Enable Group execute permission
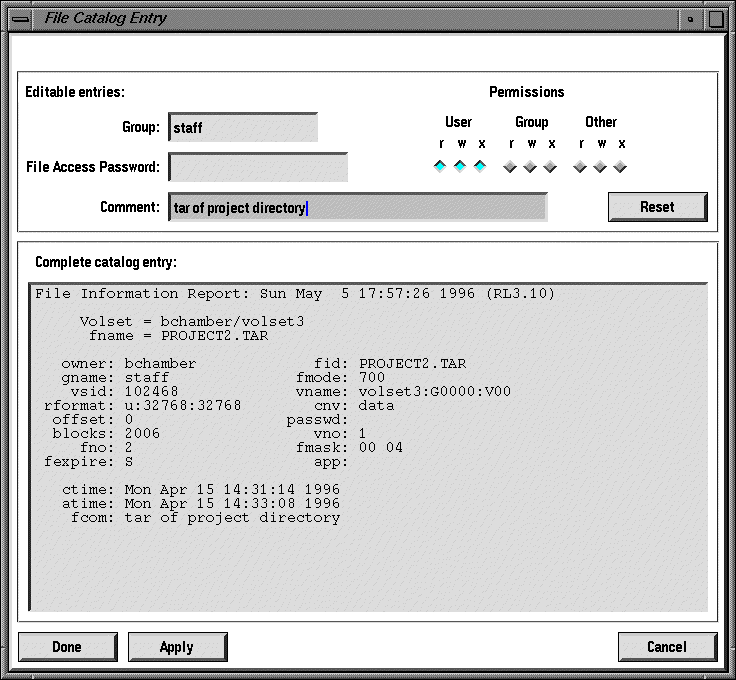This screenshot has width=736, height=680. coord(550,166)
